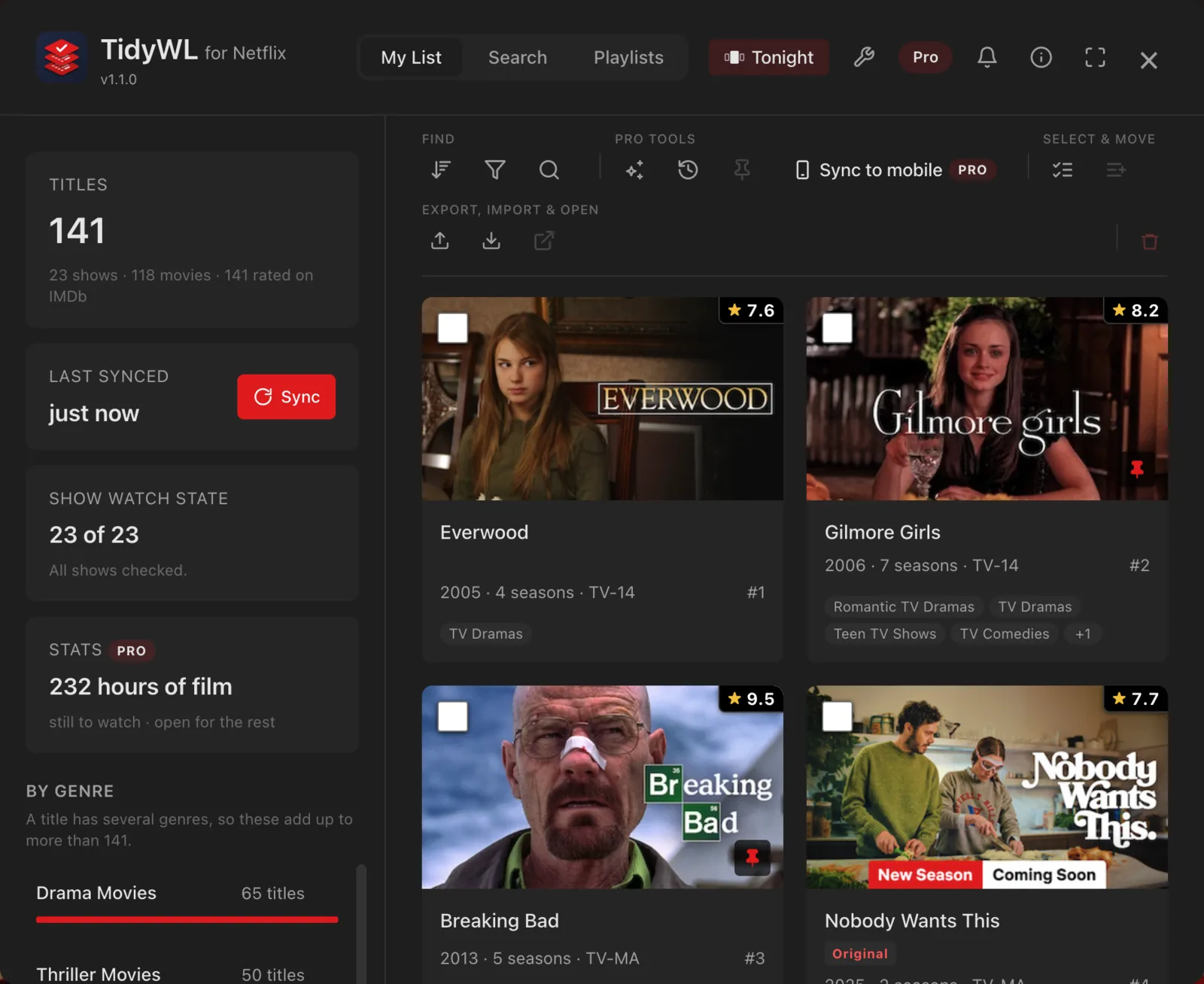Image resolution: width=1204 pixels, height=984 pixels.
Task: Tick the Breaking Bad checkbox
Action: [453, 716]
